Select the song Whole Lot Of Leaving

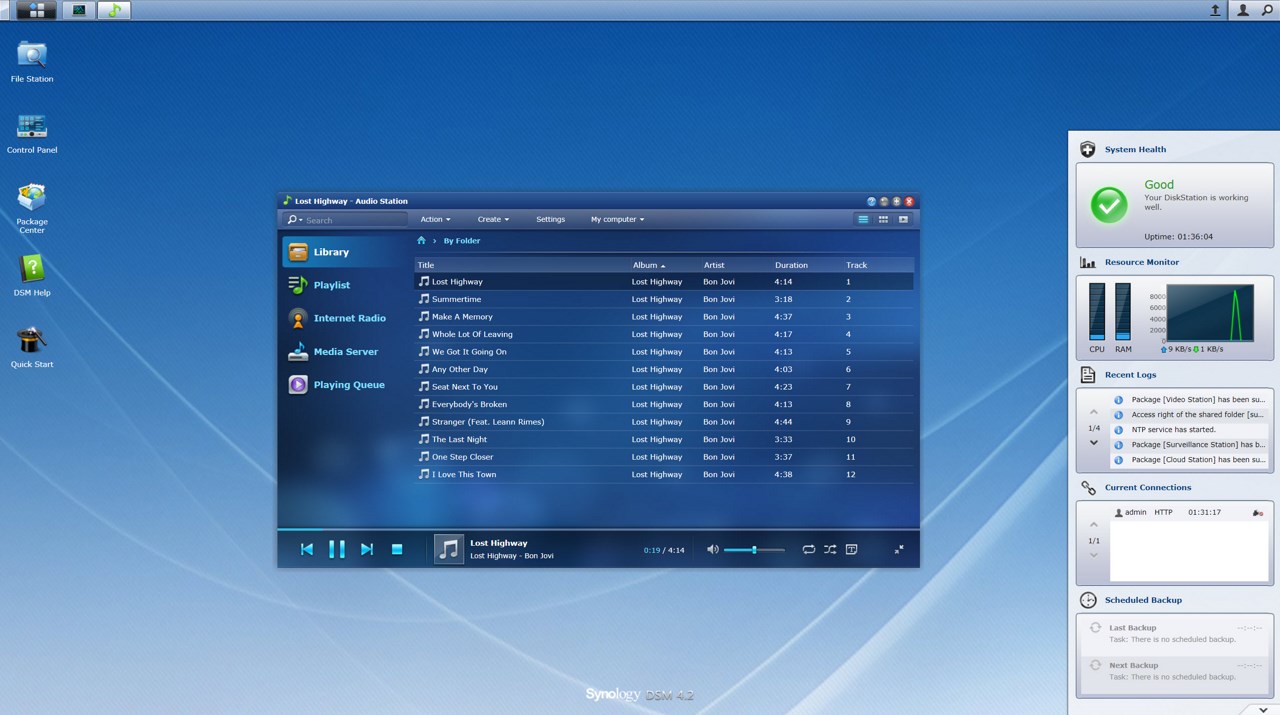coord(664,334)
